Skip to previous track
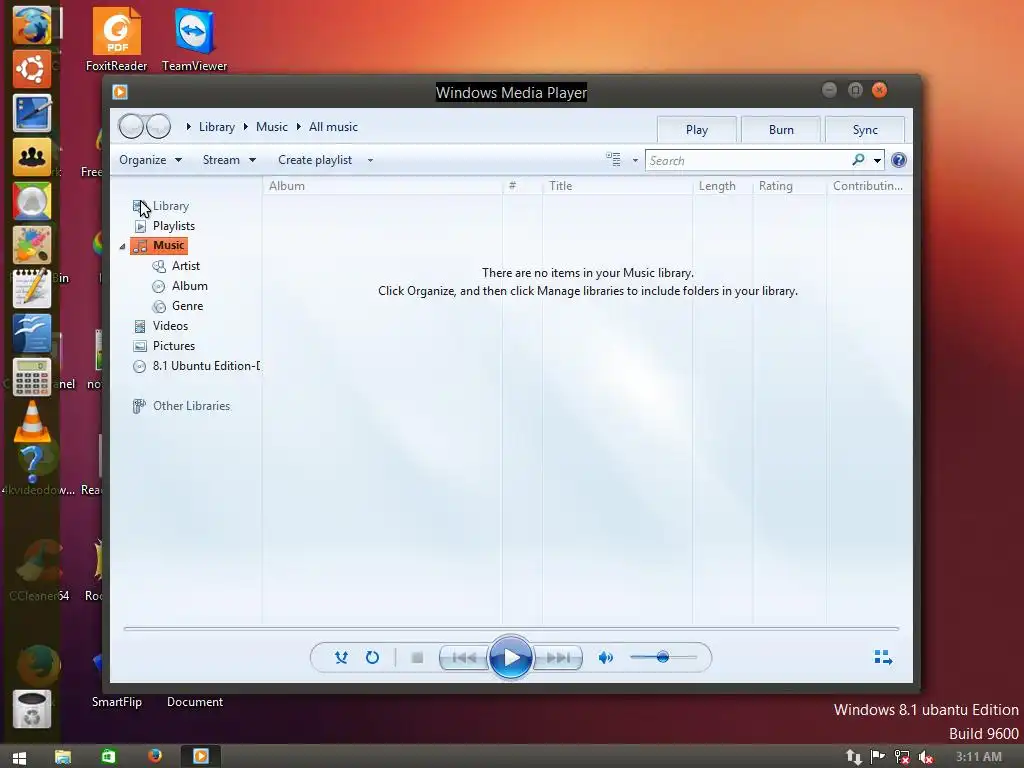Viewport: 1024px width, 768px height. coord(464,658)
